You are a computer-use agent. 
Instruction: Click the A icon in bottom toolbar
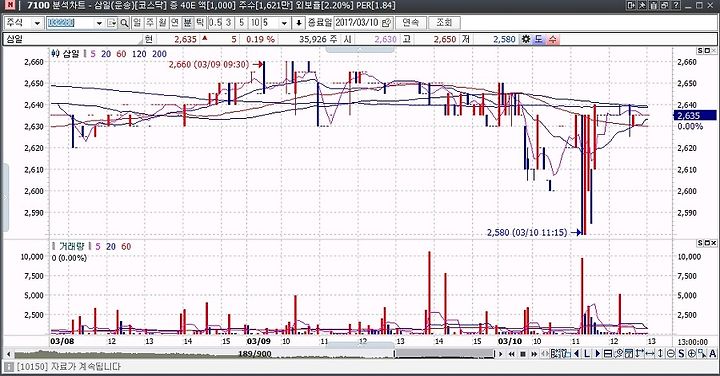[713, 354]
